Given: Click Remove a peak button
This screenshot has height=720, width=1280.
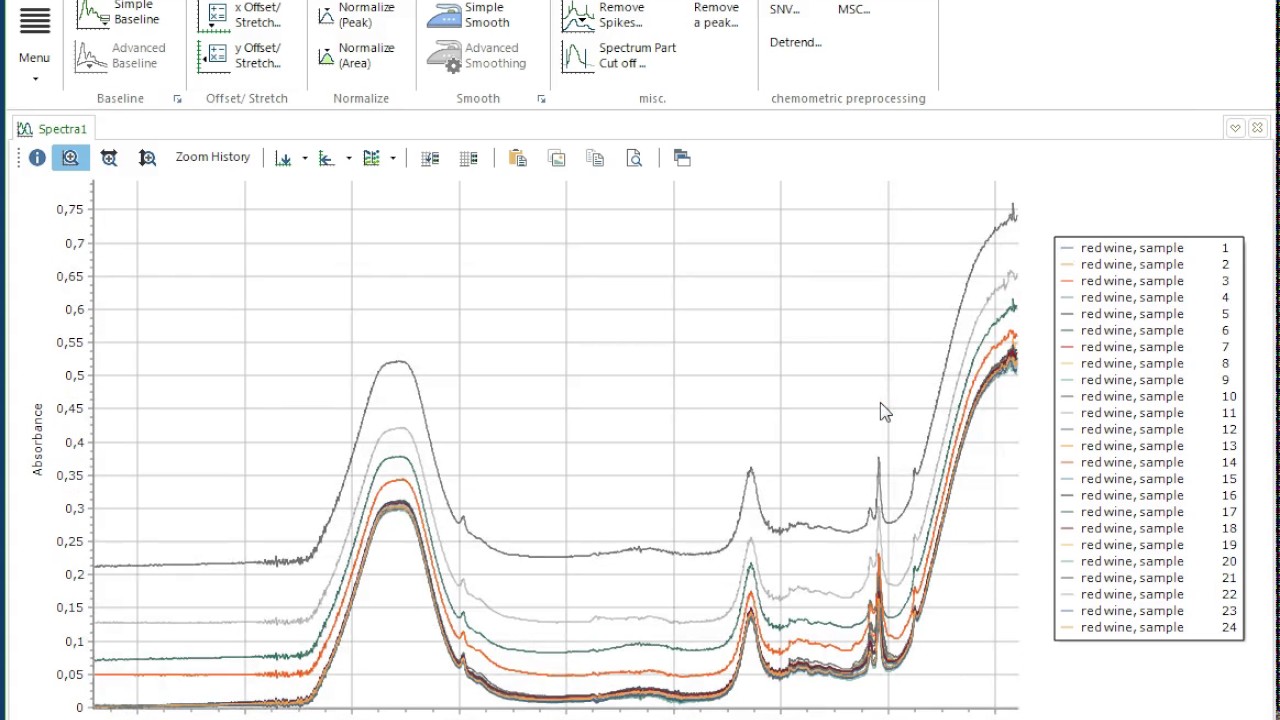Looking at the screenshot, I should [x=716, y=14].
